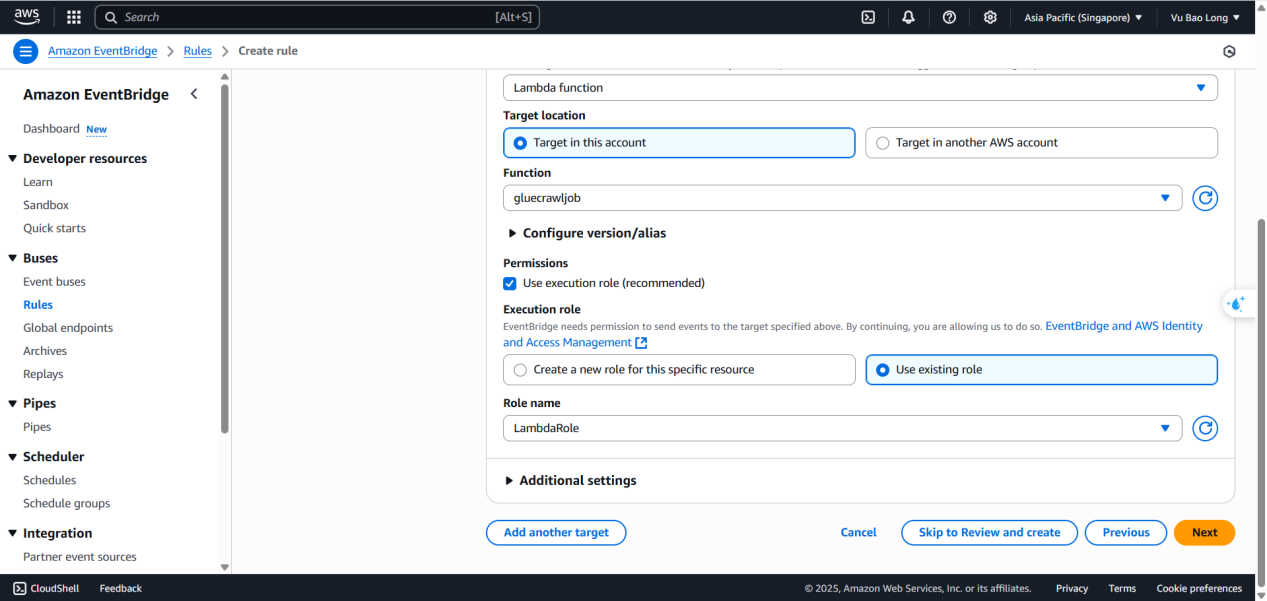Choose Use existing role option
Image resolution: width=1267 pixels, height=601 pixels.
pyautogui.click(x=1041, y=370)
